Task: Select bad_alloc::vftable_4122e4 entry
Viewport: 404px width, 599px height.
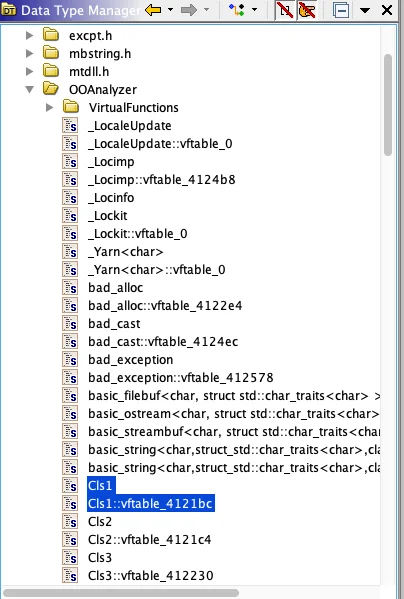Action: pyautogui.click(x=165, y=305)
